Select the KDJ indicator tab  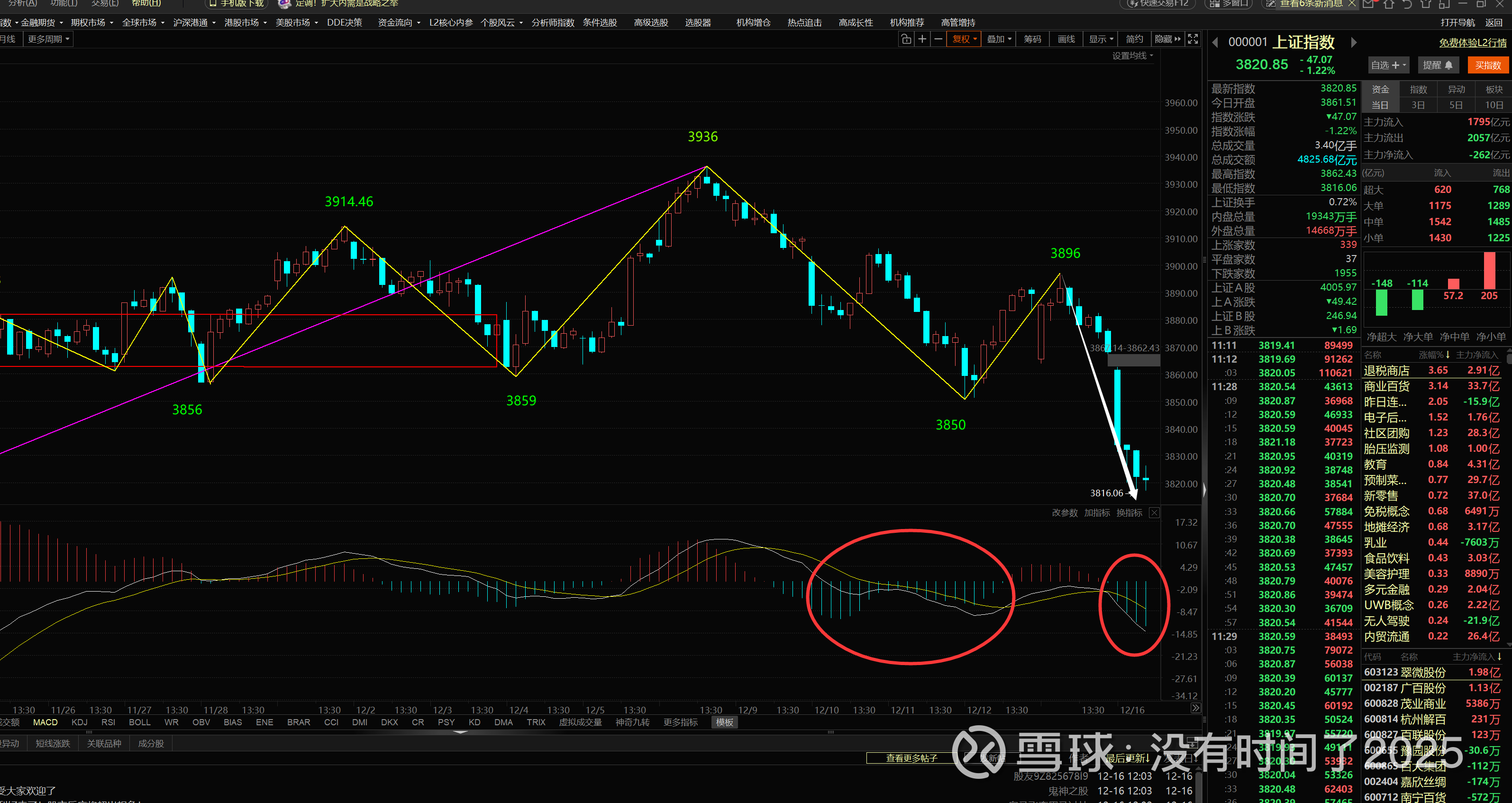[x=79, y=722]
